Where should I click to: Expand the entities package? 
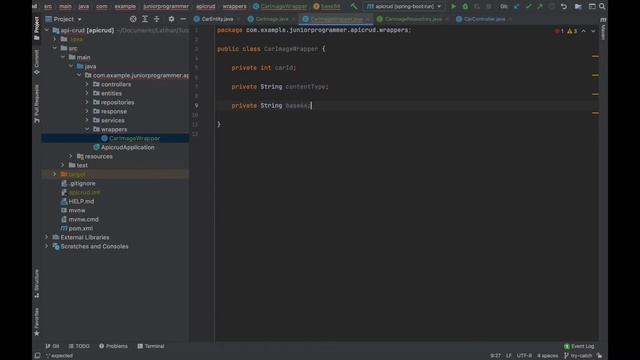pos(87,93)
